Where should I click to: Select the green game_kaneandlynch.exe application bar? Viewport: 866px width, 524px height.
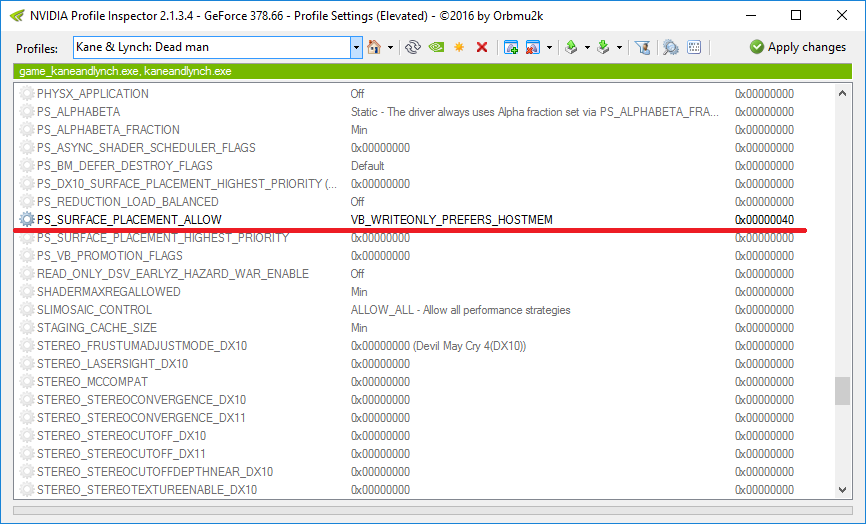433,71
